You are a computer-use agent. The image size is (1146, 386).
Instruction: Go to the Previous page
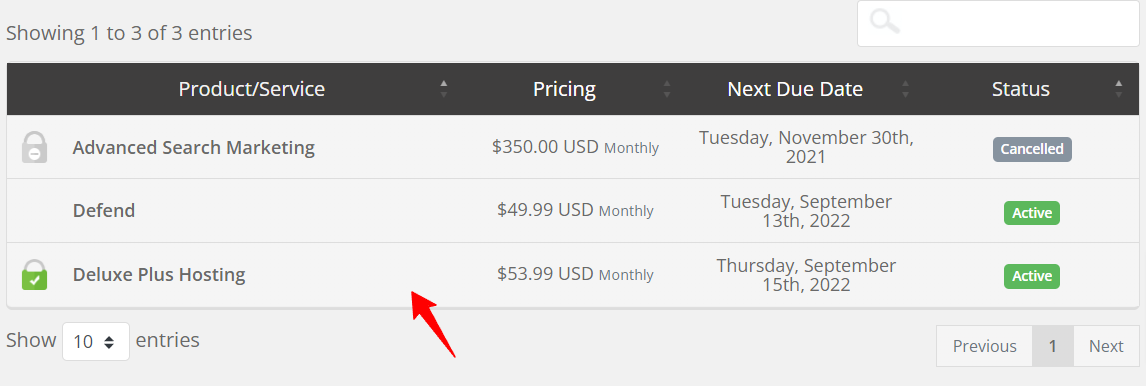984,346
